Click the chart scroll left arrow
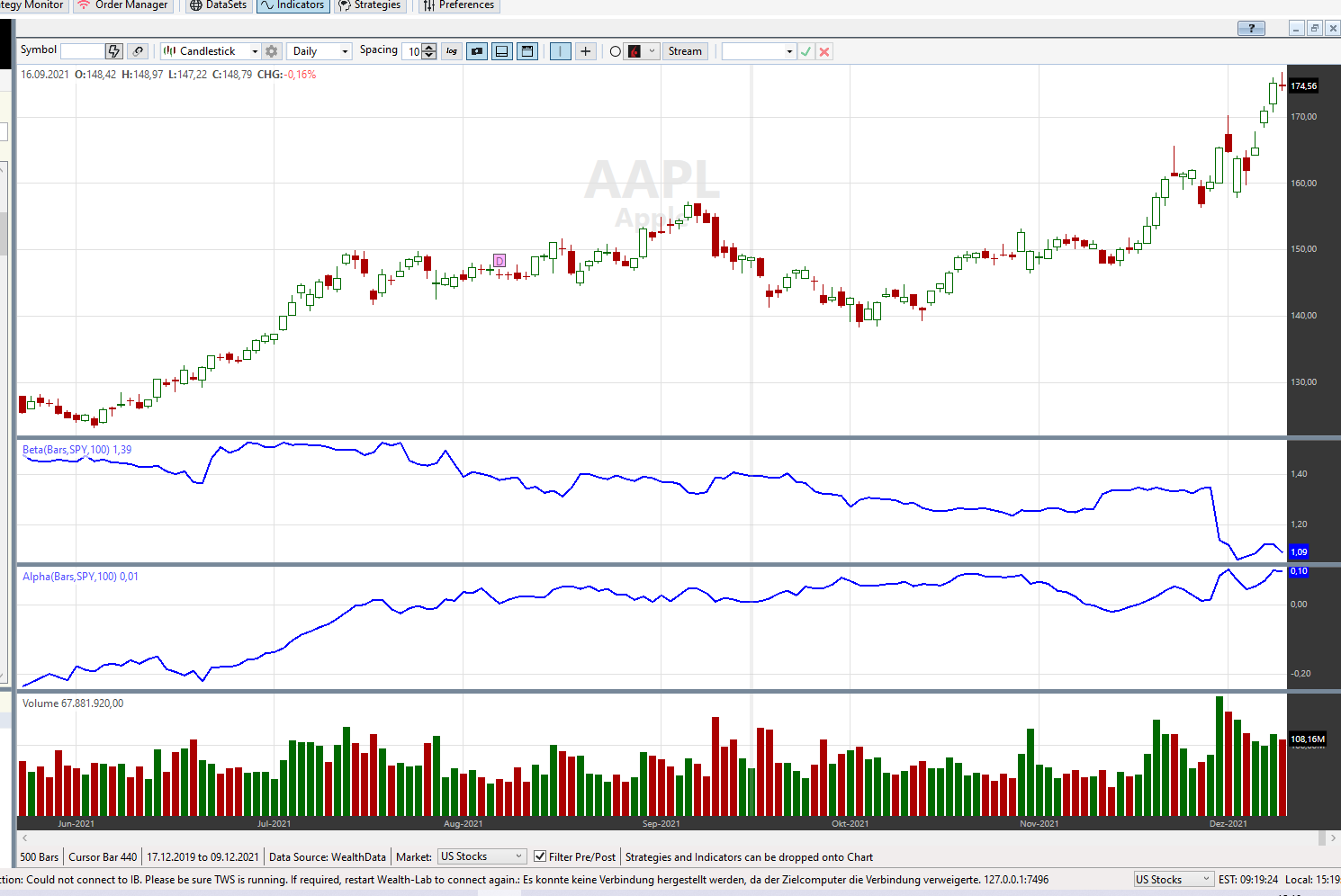This screenshot has width=1341, height=896. (24, 838)
